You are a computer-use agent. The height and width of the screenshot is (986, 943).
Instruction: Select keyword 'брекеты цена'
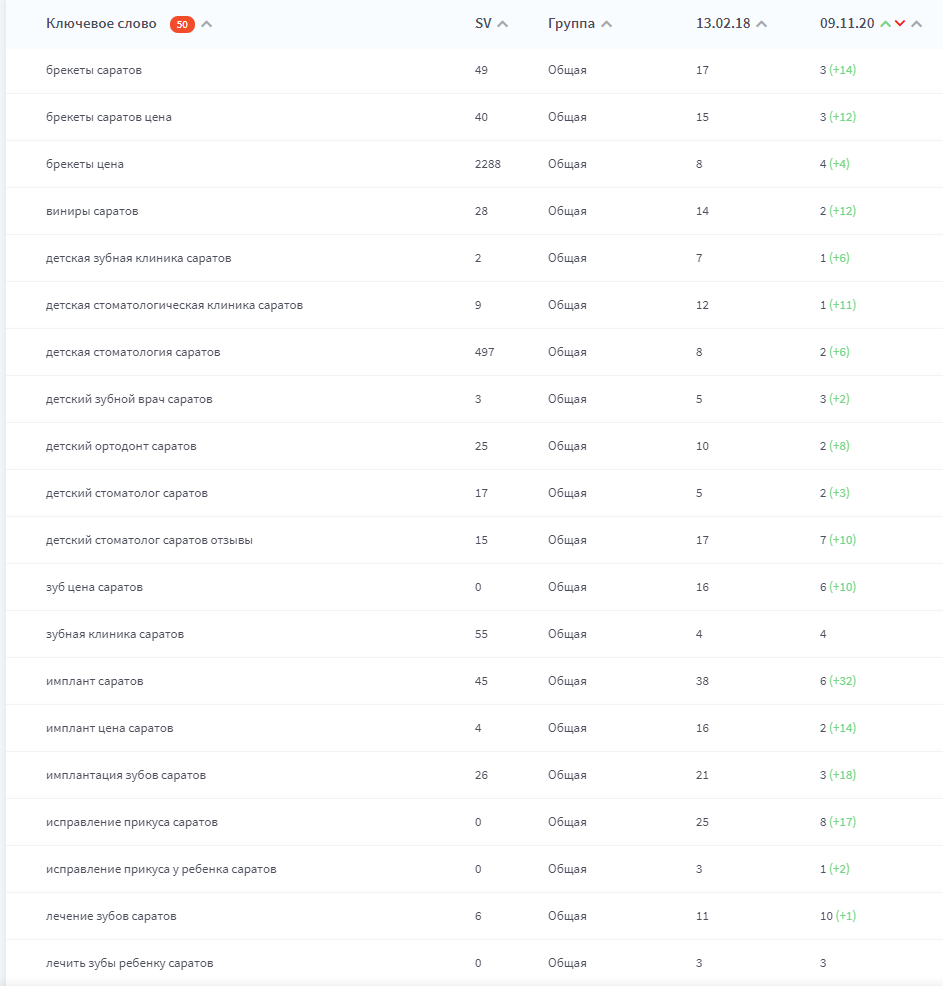pyautogui.click(x=85, y=164)
